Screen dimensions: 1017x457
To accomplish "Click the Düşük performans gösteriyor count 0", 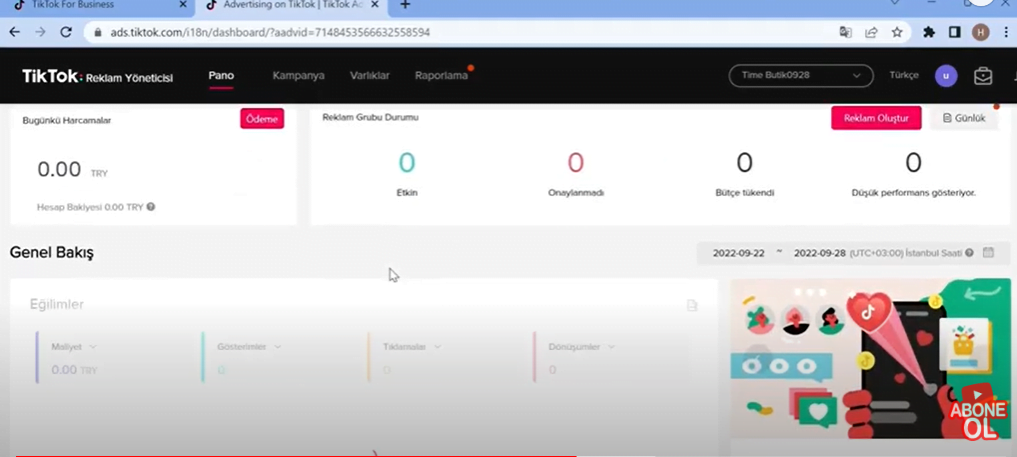I will coord(913,162).
